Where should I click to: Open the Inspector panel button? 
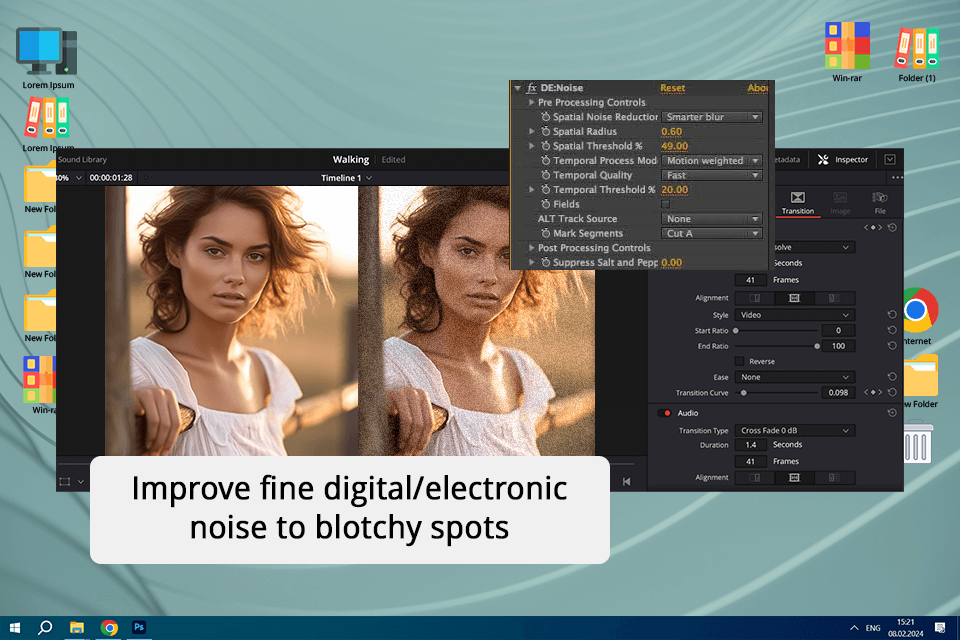pos(842,159)
